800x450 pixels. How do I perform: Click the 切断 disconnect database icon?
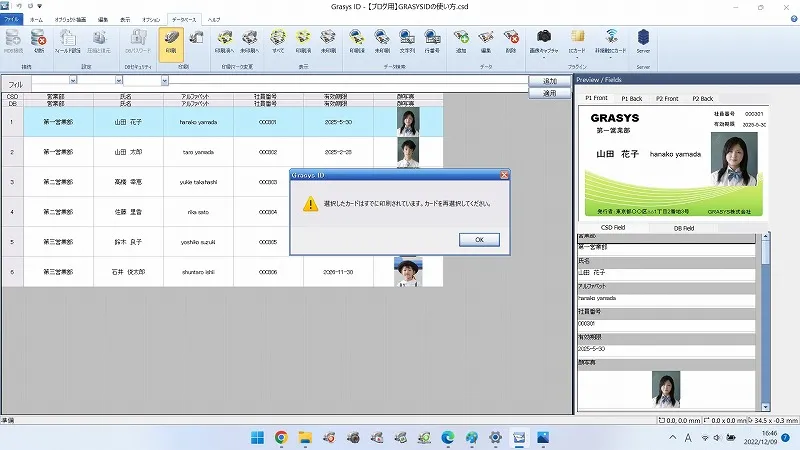coord(39,41)
